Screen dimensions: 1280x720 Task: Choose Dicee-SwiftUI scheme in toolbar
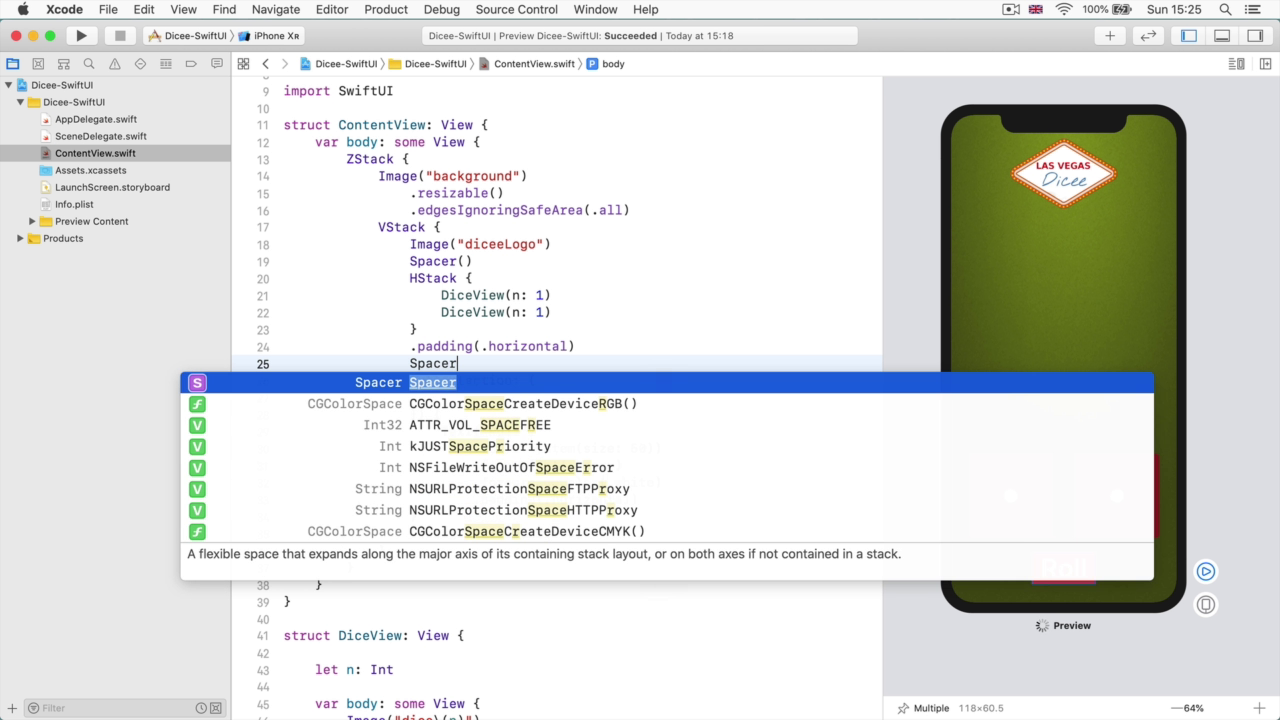click(x=187, y=36)
